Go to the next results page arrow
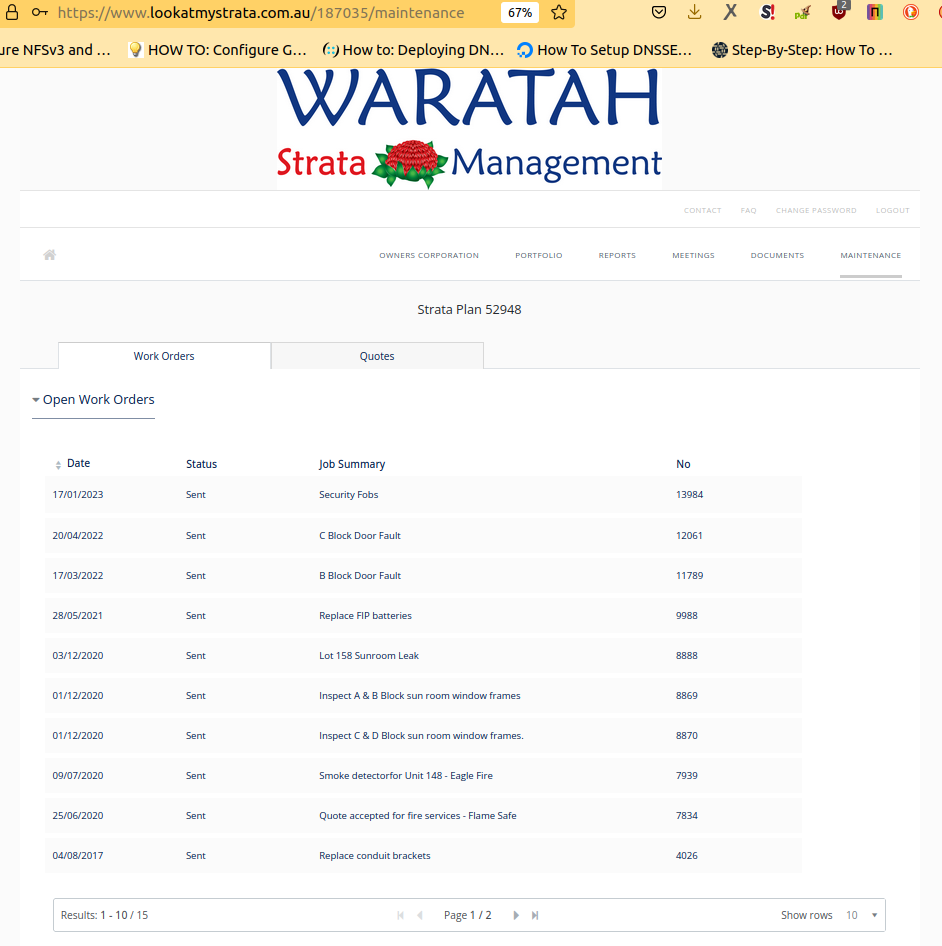This screenshot has width=942, height=946. (x=516, y=915)
